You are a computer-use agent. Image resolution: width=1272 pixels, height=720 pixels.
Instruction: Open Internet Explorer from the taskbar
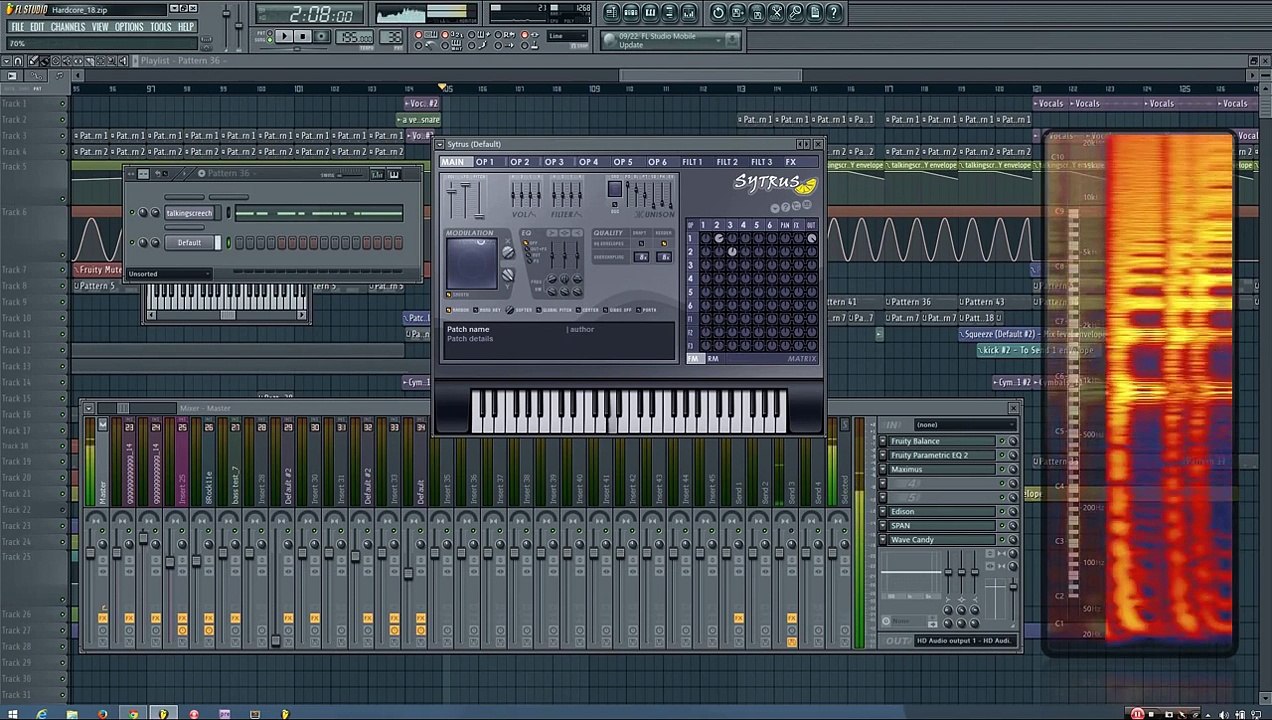41,714
